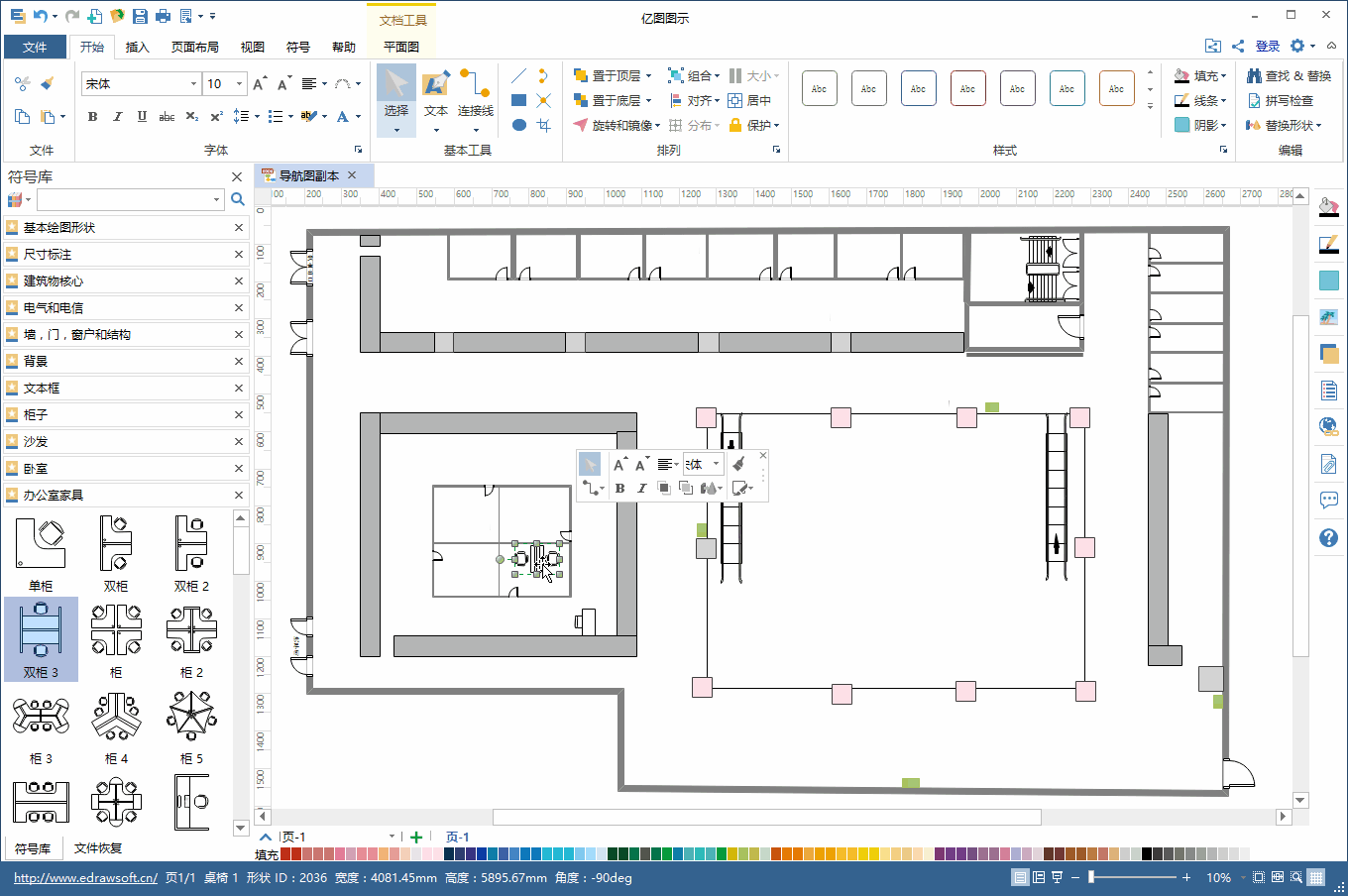The width and height of the screenshot is (1348, 896).
Task: Click the zoom slider in status bar
Action: point(1092,877)
